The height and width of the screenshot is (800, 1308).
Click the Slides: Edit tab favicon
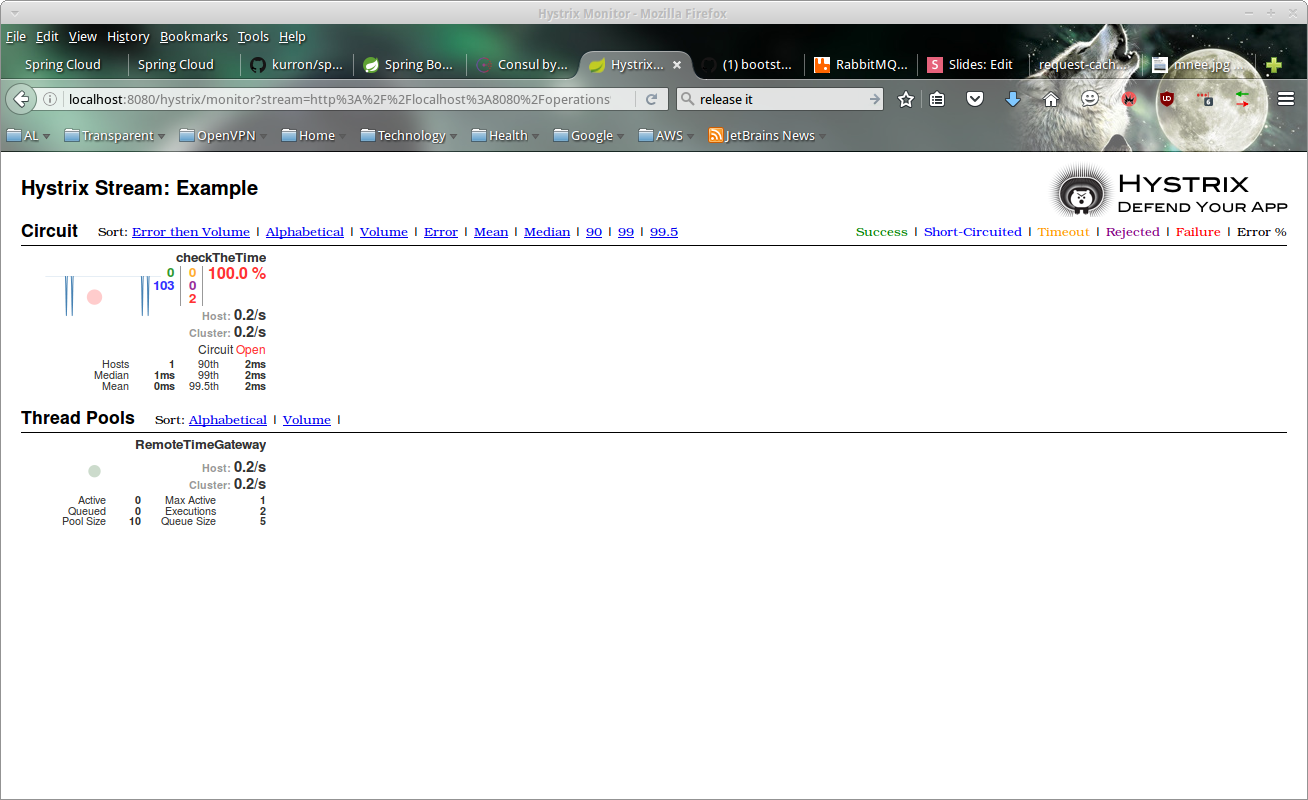(x=934, y=65)
